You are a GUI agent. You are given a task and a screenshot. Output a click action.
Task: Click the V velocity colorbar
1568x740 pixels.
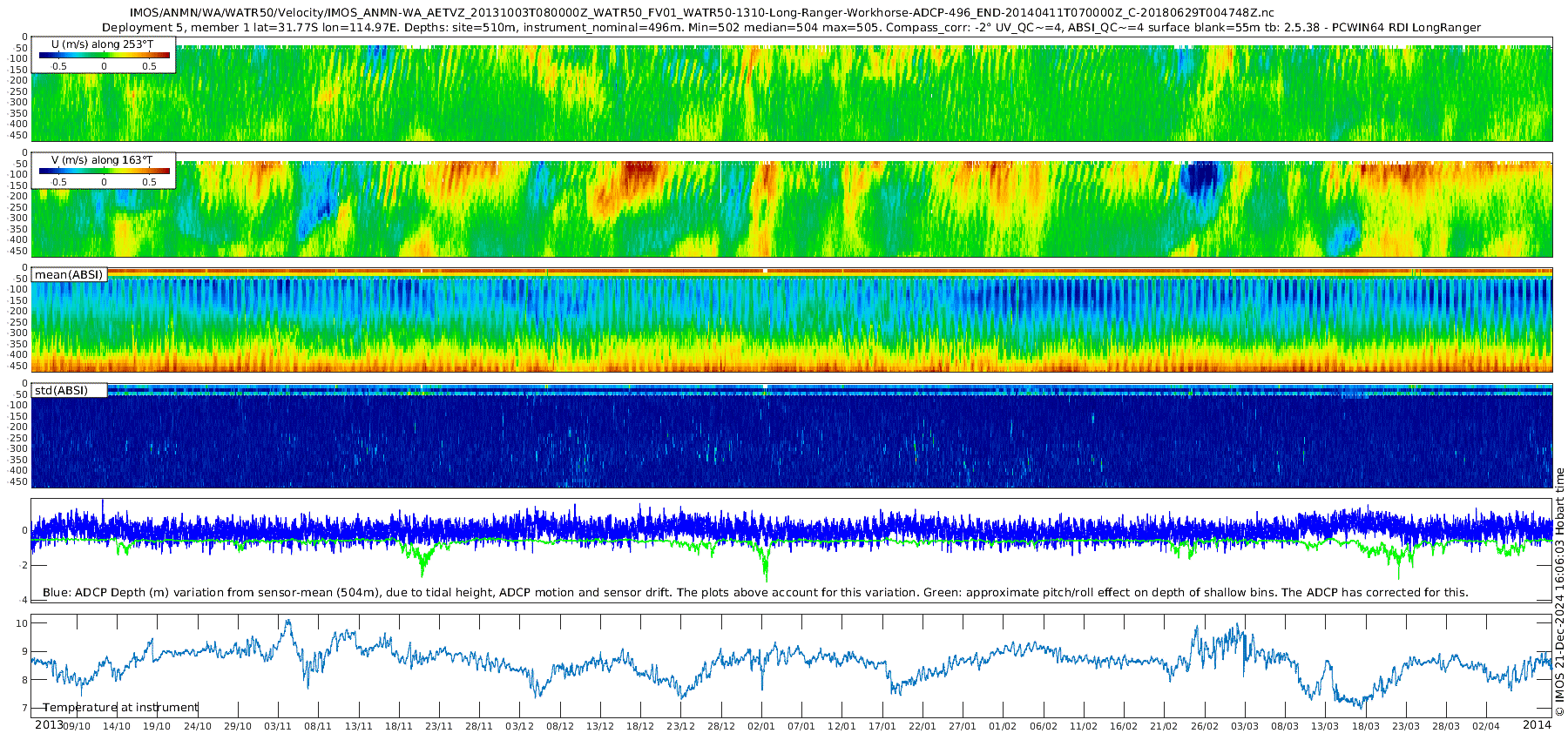pos(104,172)
